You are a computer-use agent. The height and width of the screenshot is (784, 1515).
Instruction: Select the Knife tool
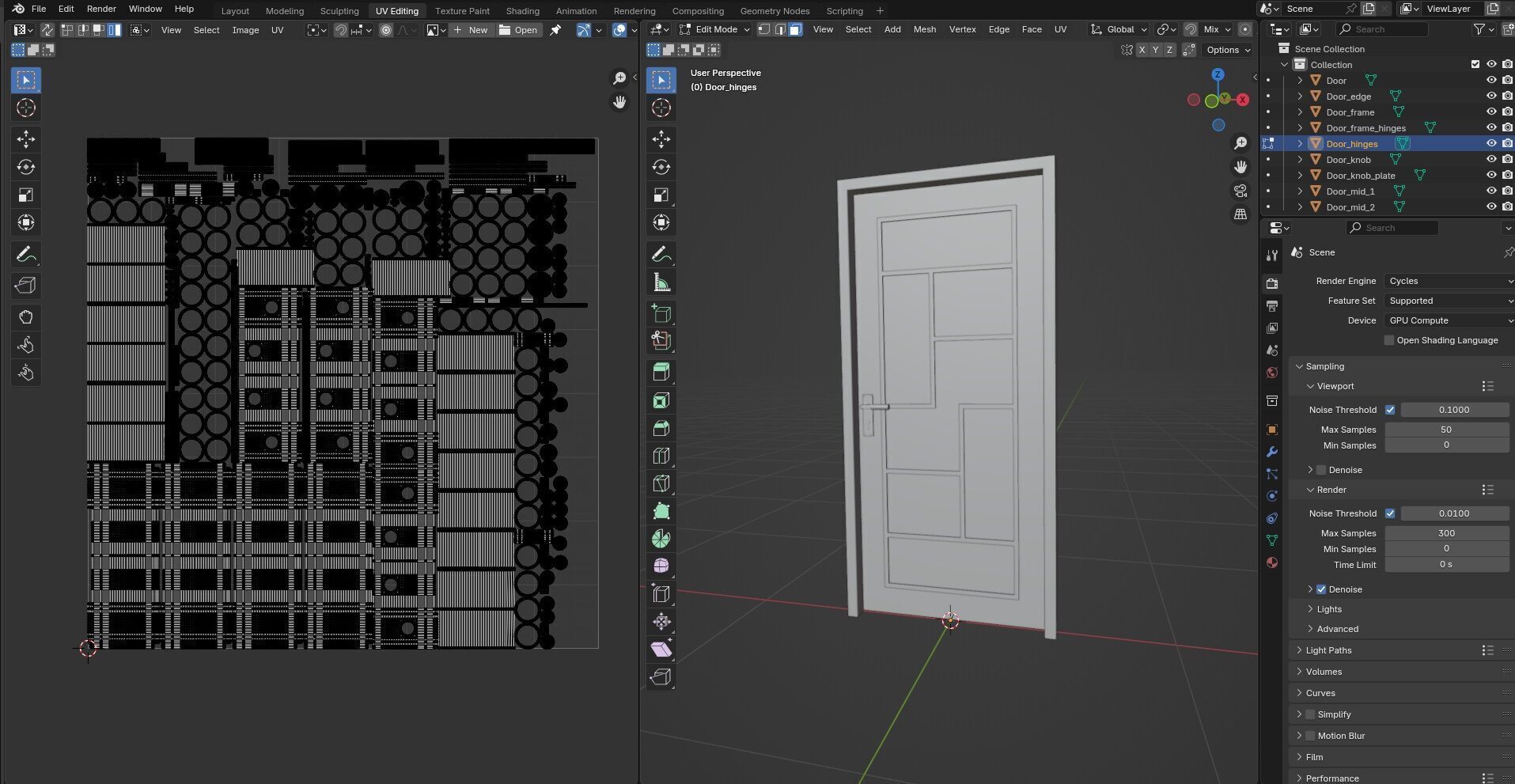click(661, 483)
